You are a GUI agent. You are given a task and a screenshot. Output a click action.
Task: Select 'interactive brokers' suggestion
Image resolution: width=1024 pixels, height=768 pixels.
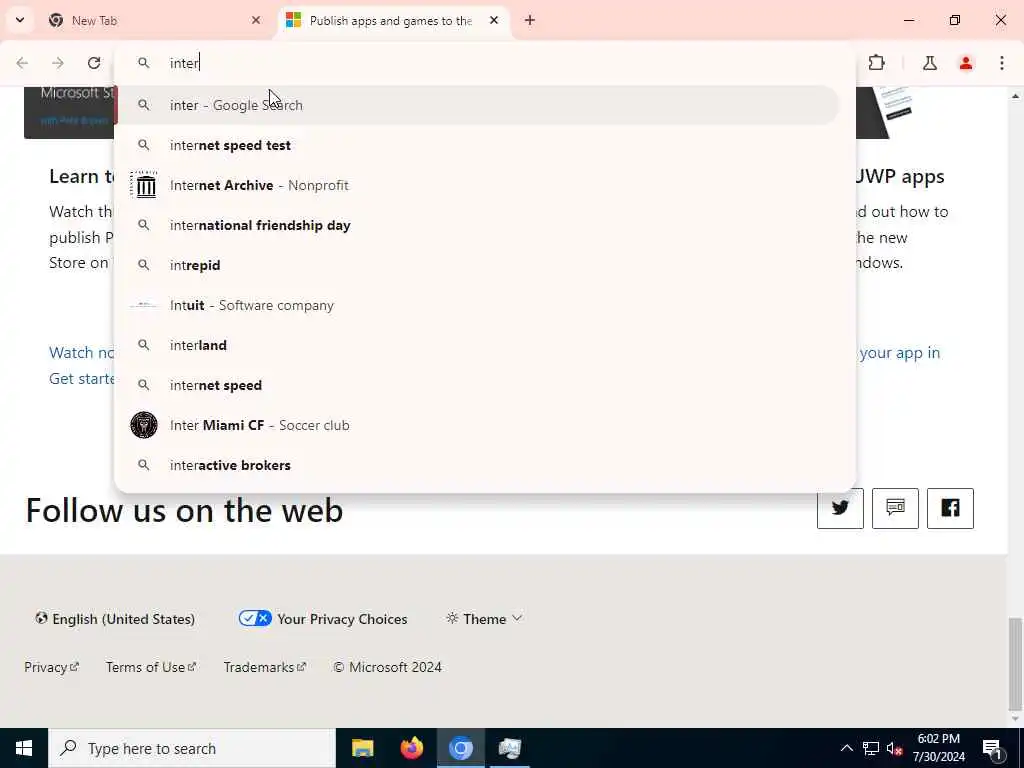coord(479,465)
